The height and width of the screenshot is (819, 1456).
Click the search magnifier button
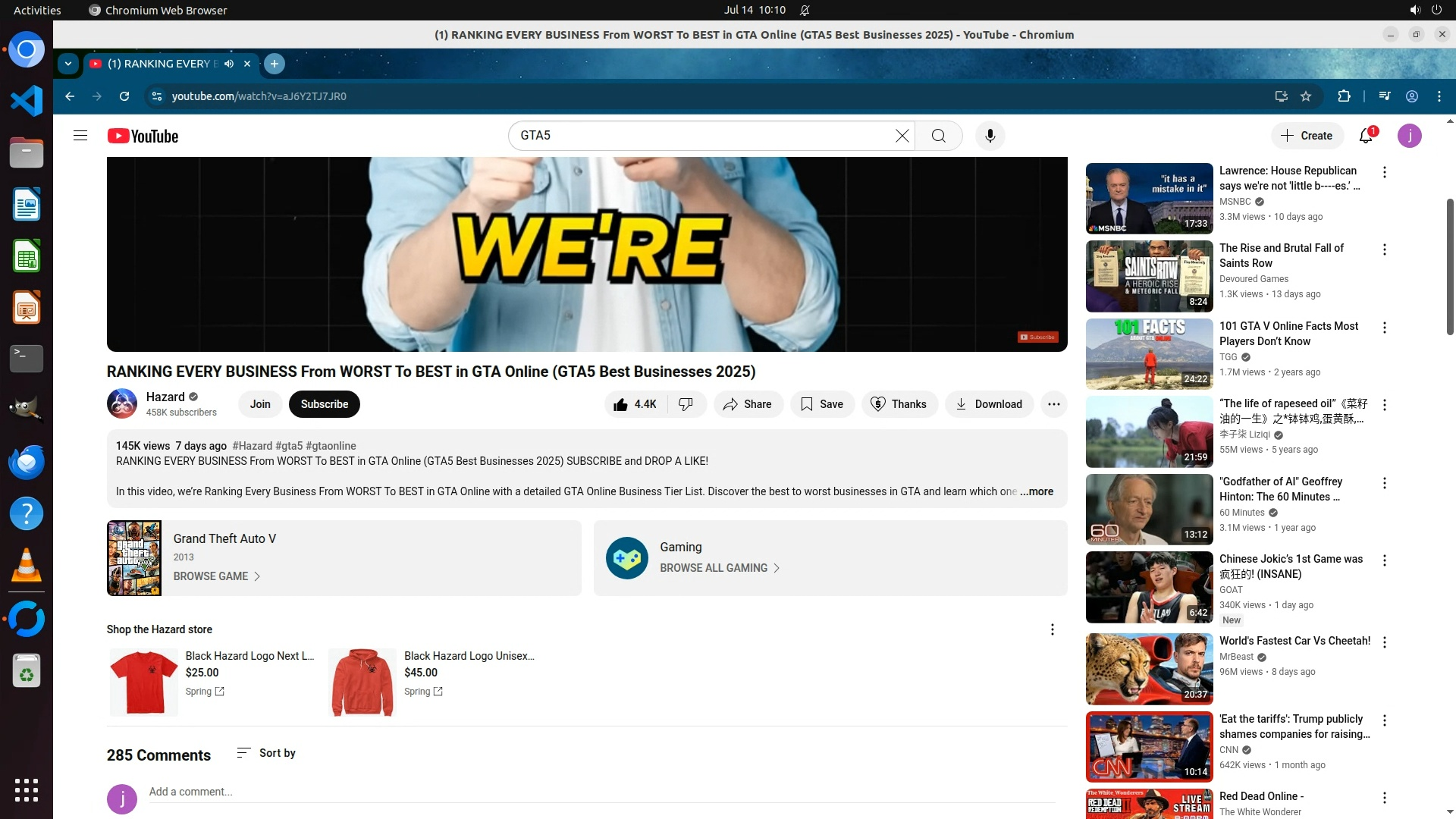pos(938,136)
